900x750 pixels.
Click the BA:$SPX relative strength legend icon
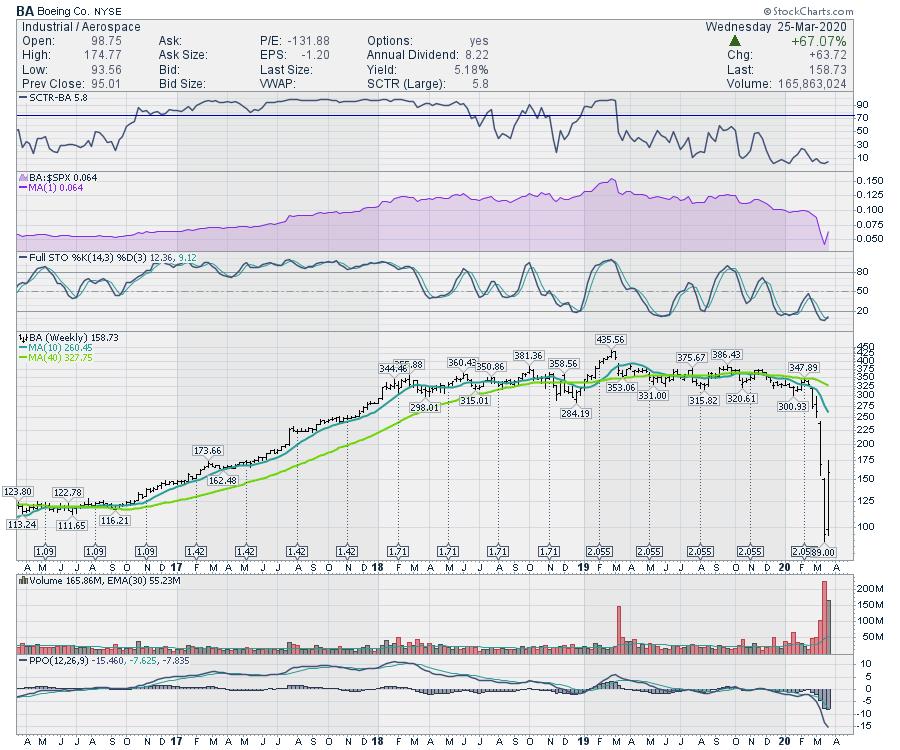[x=20, y=177]
